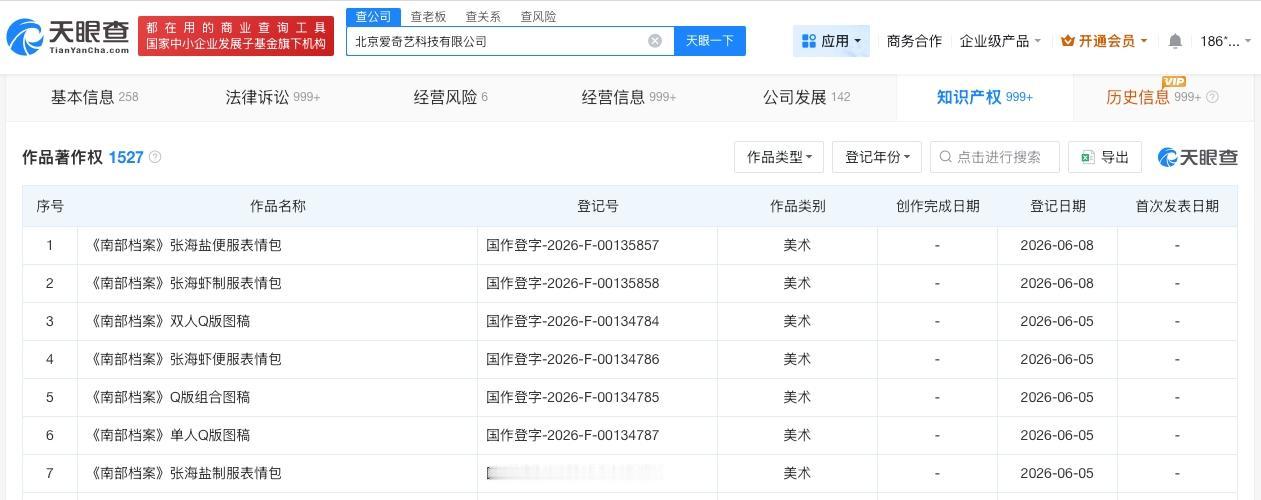This screenshot has width=1261, height=500.
Task: Click the crown icon beside 开通会员
Action: coord(1068,41)
